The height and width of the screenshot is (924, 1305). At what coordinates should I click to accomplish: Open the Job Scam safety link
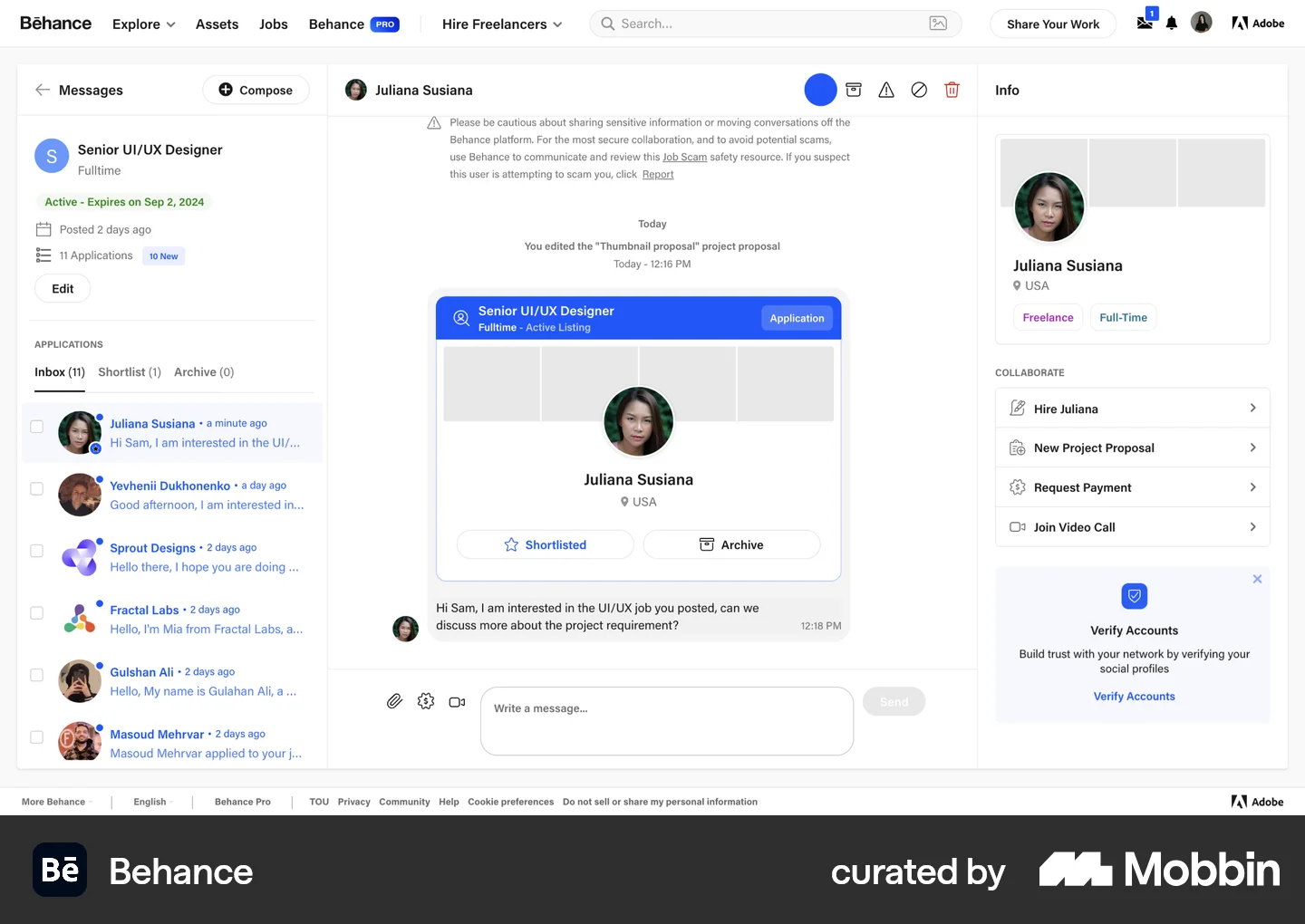click(x=684, y=157)
